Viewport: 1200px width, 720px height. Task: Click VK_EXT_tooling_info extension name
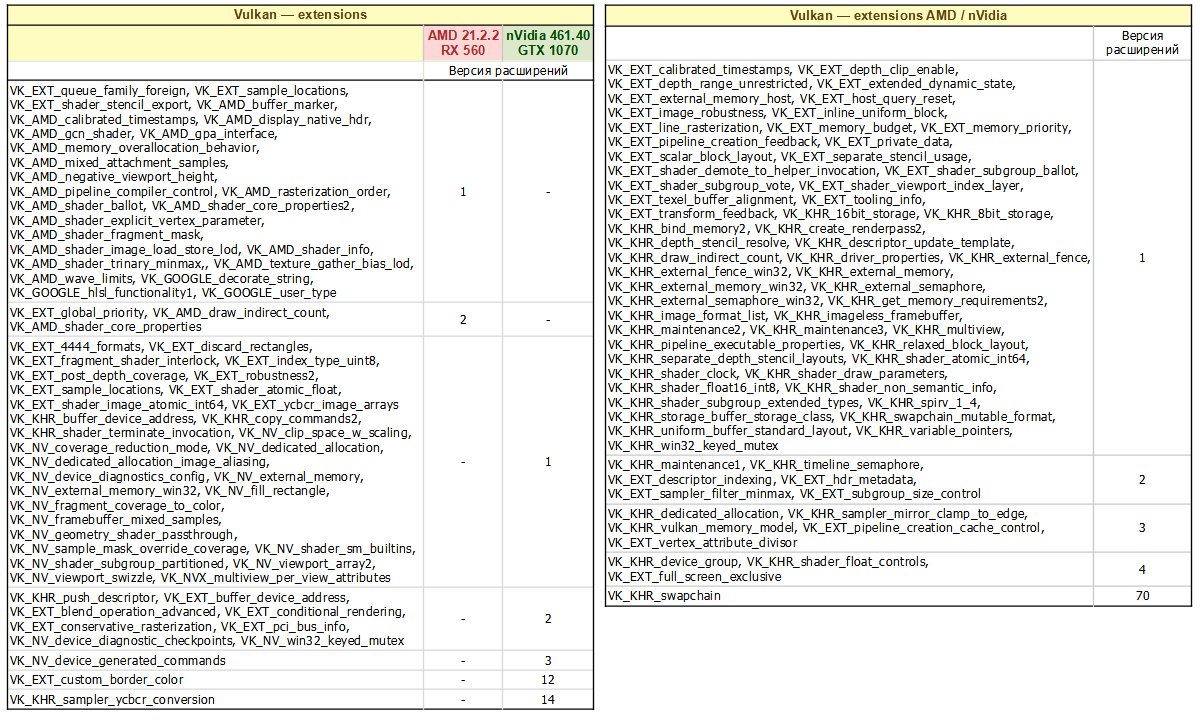click(x=863, y=200)
